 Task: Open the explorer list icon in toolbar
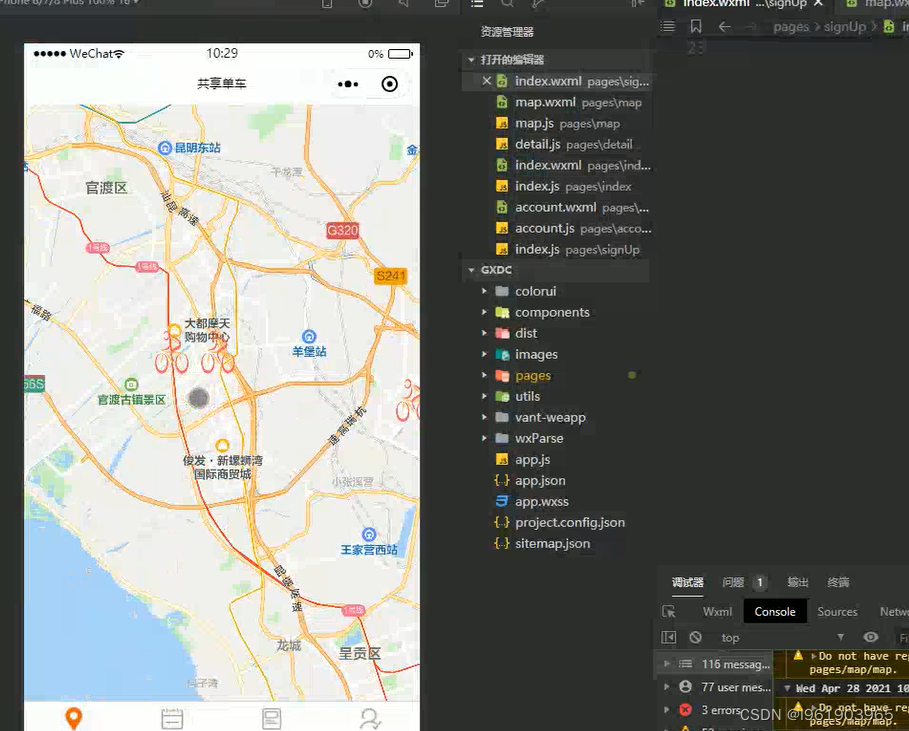pyautogui.click(x=477, y=3)
